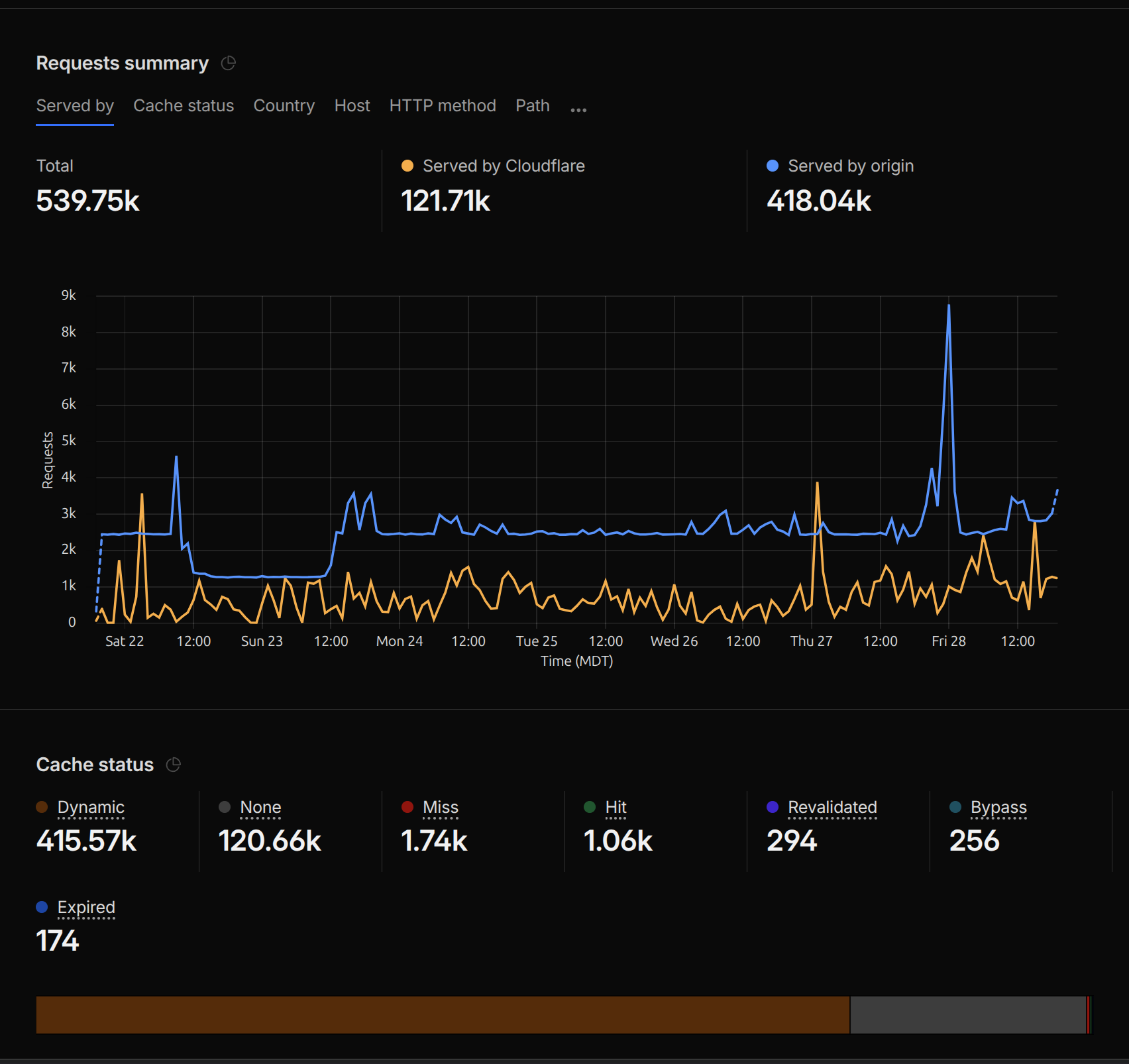Click the Dynamic cache status label
The height and width of the screenshot is (1064, 1129).
[x=91, y=808]
